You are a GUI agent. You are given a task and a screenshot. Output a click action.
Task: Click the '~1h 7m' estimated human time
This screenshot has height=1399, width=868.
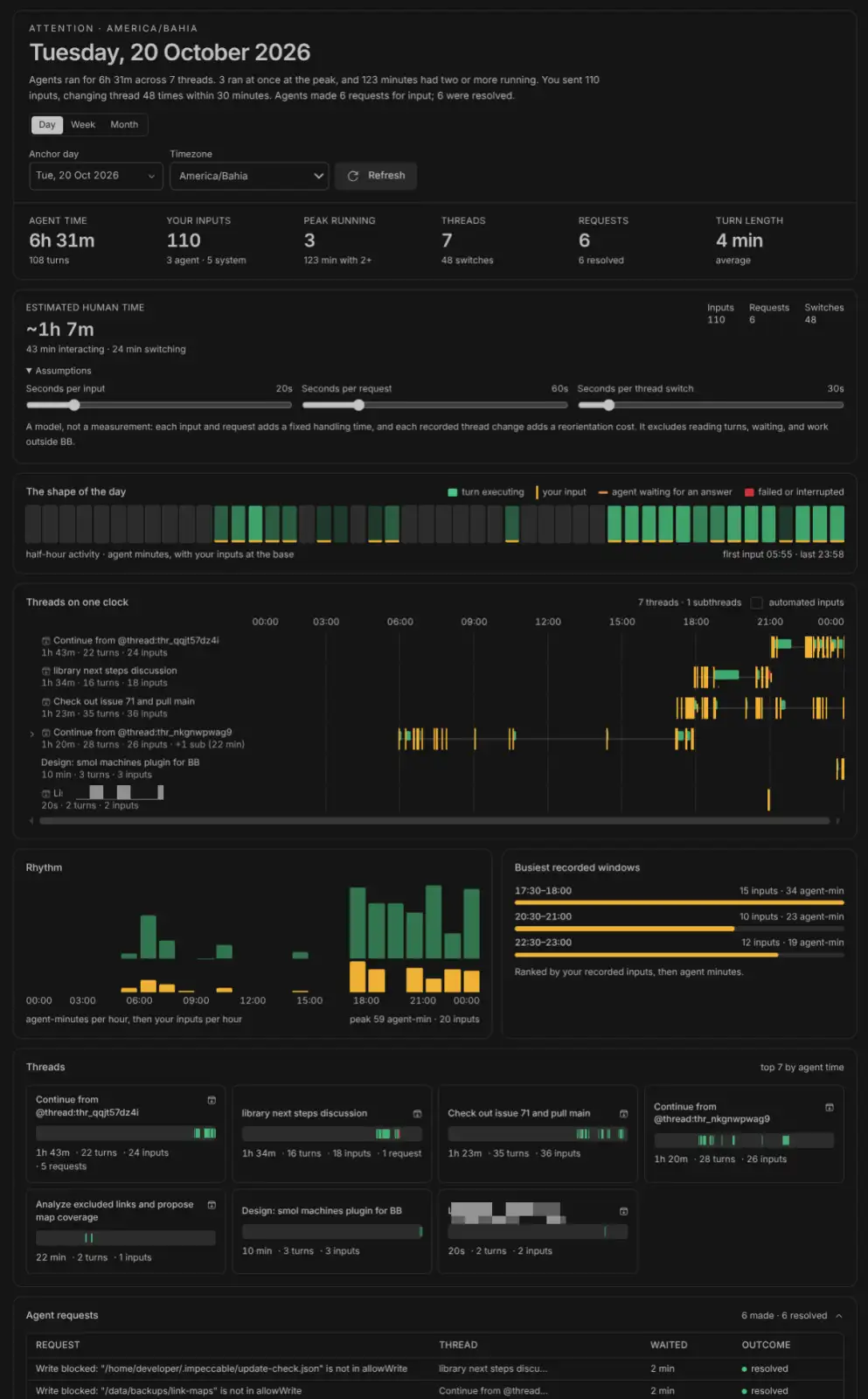pyautogui.click(x=59, y=330)
